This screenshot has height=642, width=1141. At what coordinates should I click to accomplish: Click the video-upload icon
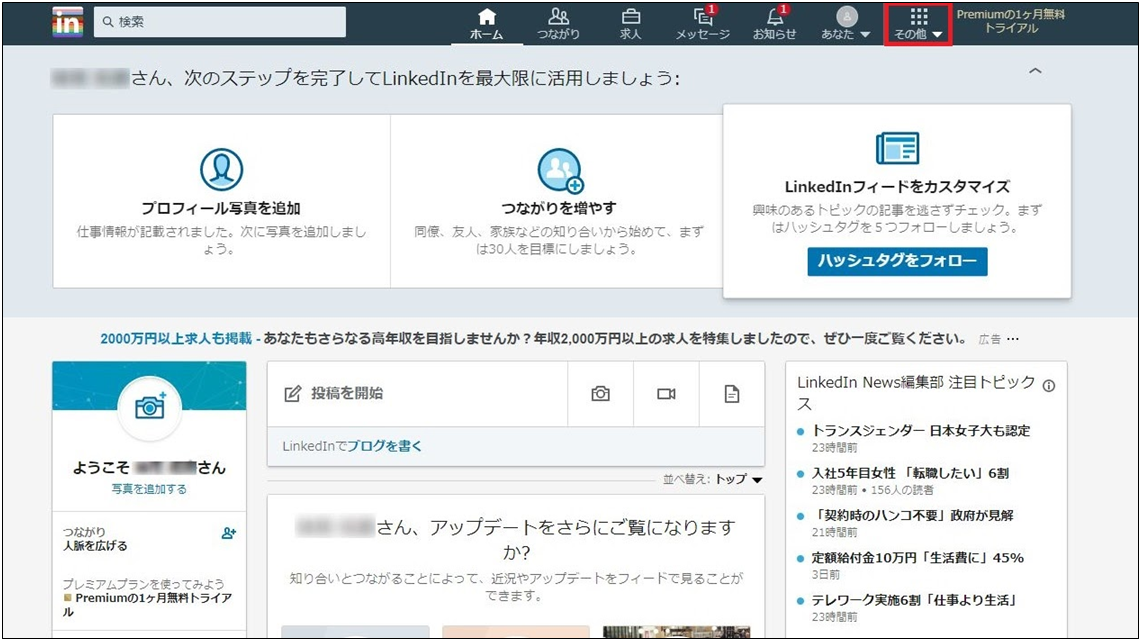click(666, 394)
